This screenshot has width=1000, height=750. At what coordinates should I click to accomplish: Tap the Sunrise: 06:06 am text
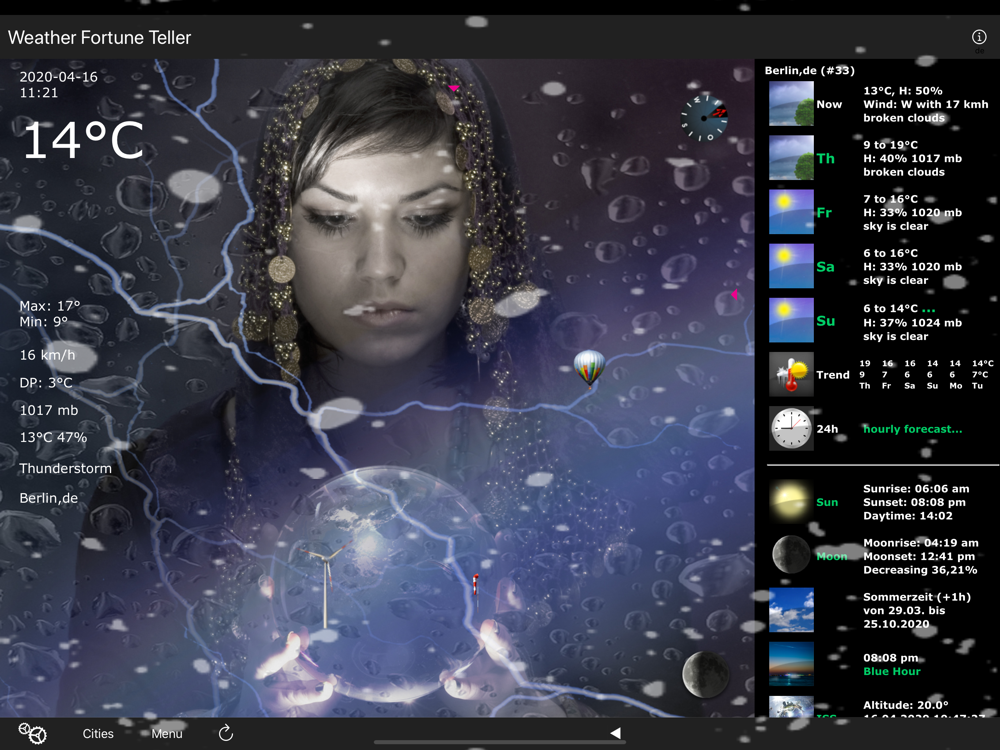coord(916,489)
